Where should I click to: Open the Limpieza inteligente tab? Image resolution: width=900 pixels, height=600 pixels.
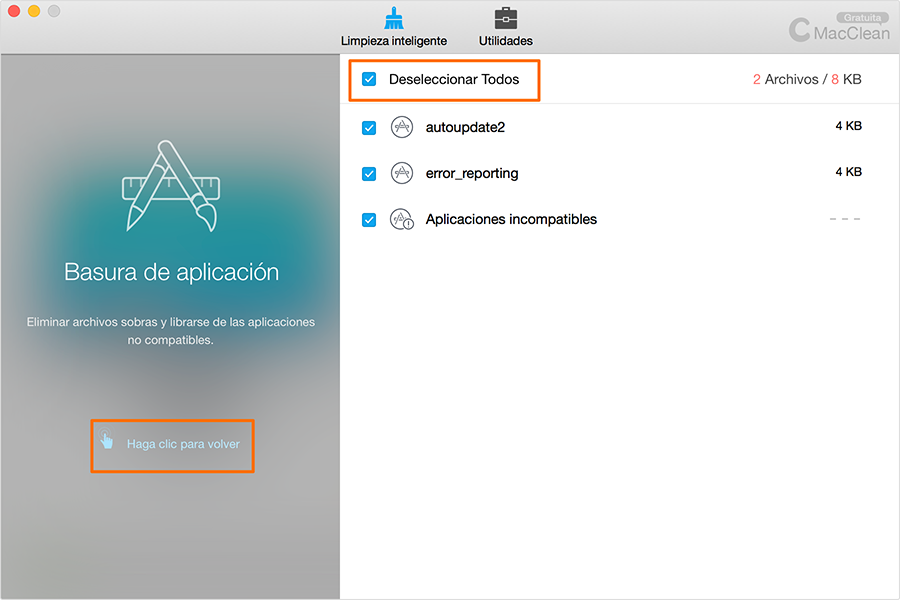click(x=394, y=27)
